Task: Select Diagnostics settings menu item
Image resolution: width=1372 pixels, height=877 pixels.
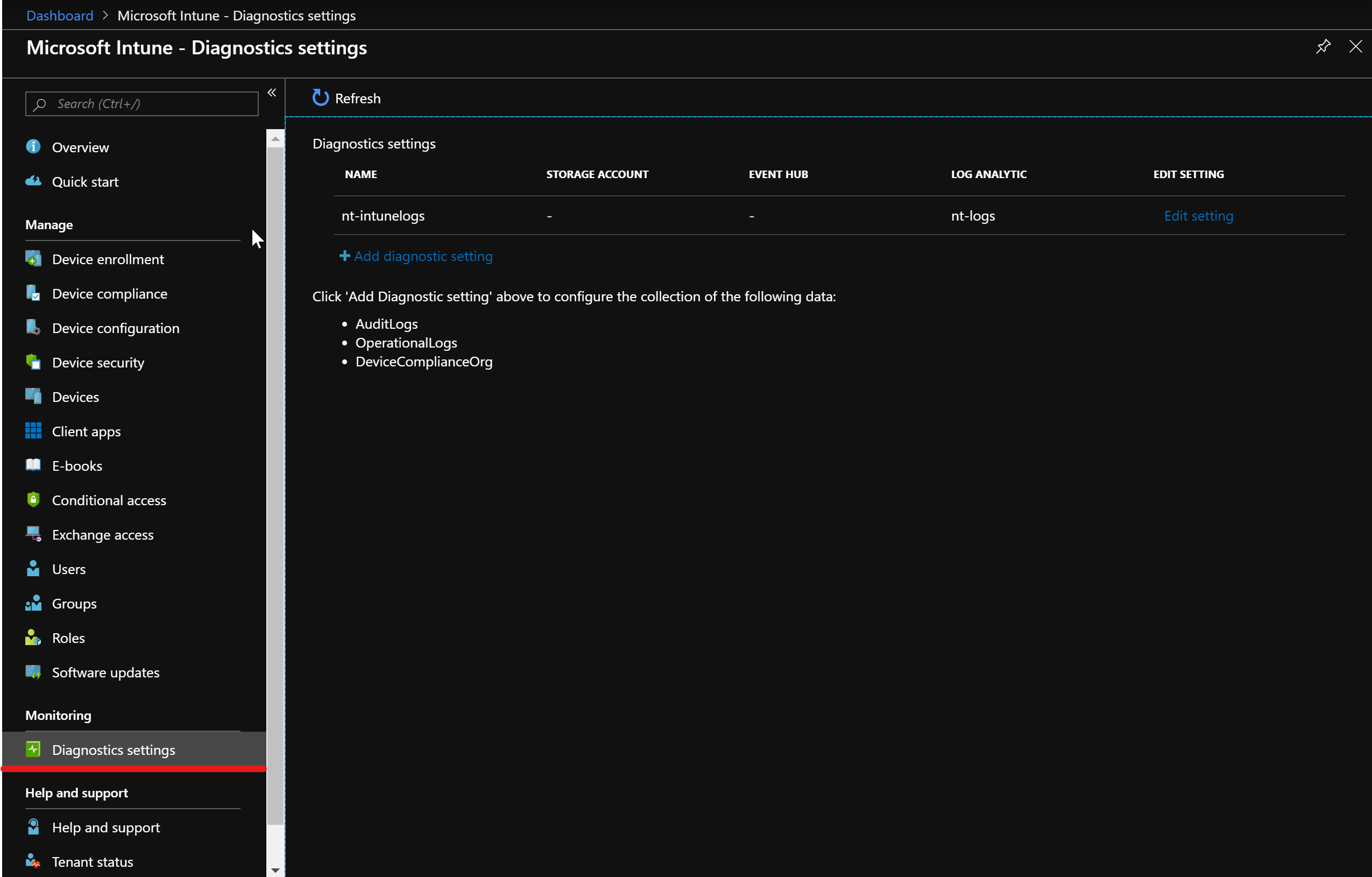Action: tap(134, 750)
